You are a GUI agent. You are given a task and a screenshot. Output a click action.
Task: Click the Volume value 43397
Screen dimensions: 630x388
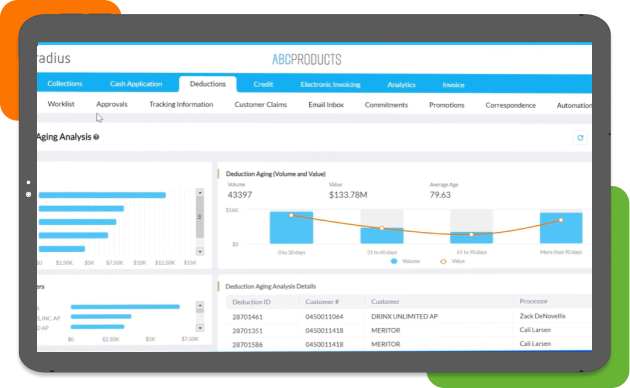coord(240,195)
